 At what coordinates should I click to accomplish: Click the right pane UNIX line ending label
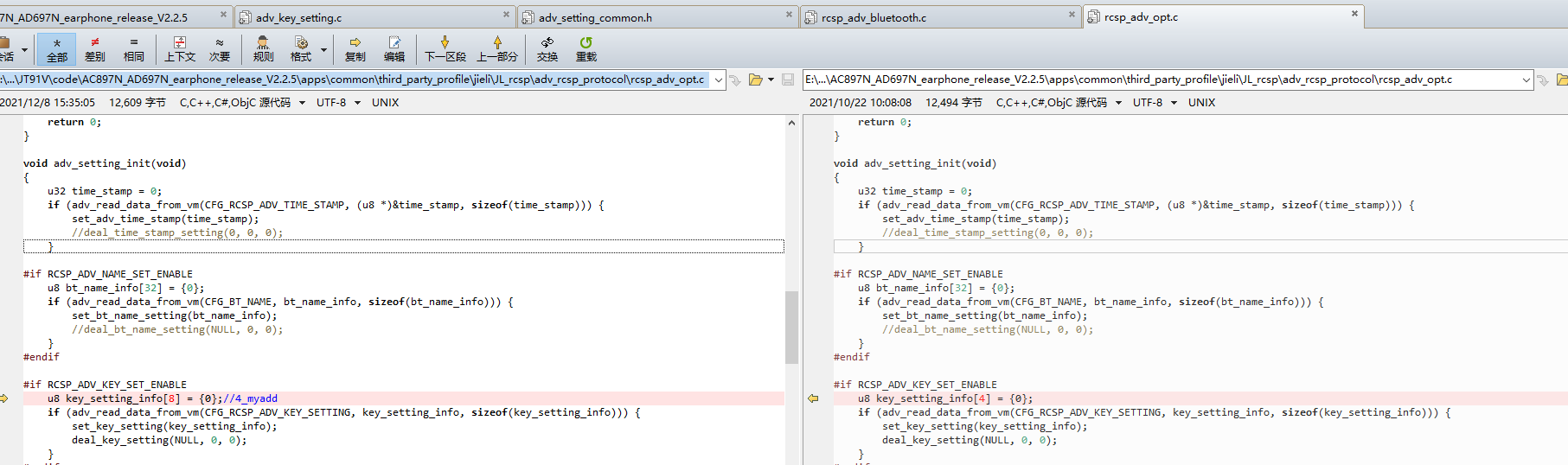[x=1201, y=103]
